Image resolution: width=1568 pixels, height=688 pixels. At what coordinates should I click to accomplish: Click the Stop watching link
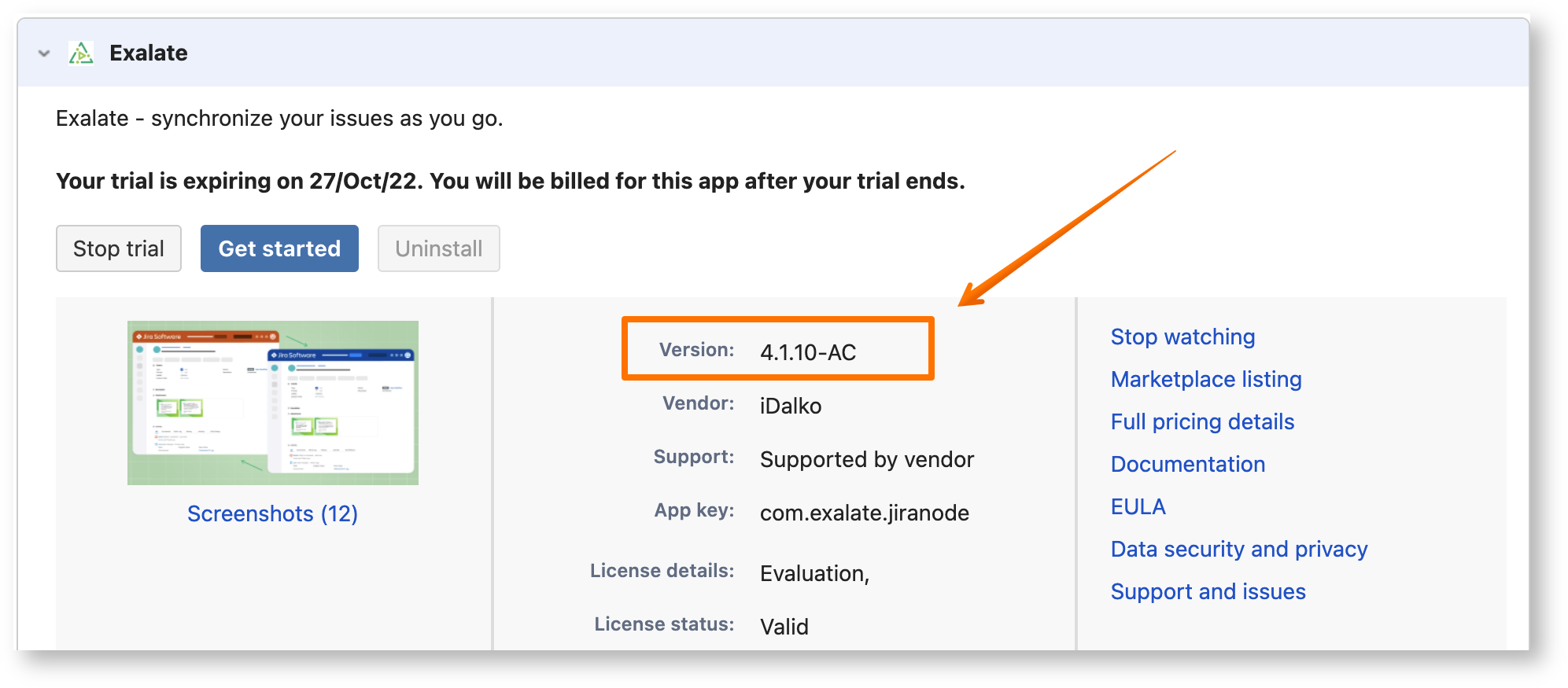point(1182,337)
